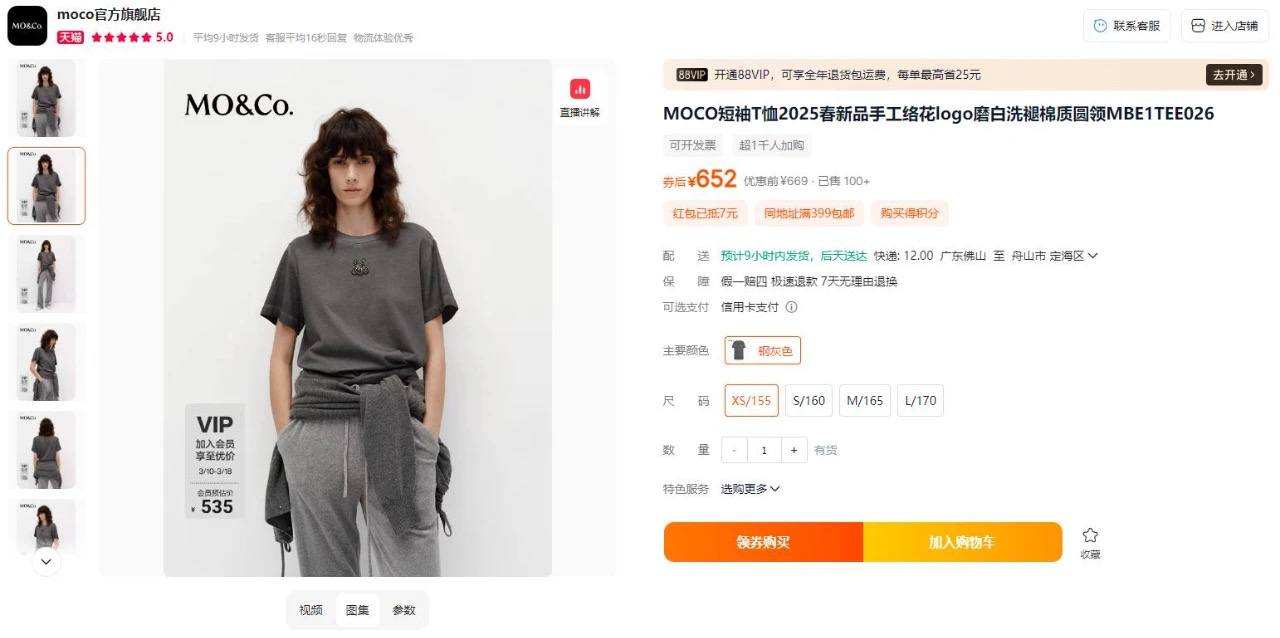
Task: Expand the 定海区 delivery address dropdown
Action: (1093, 256)
